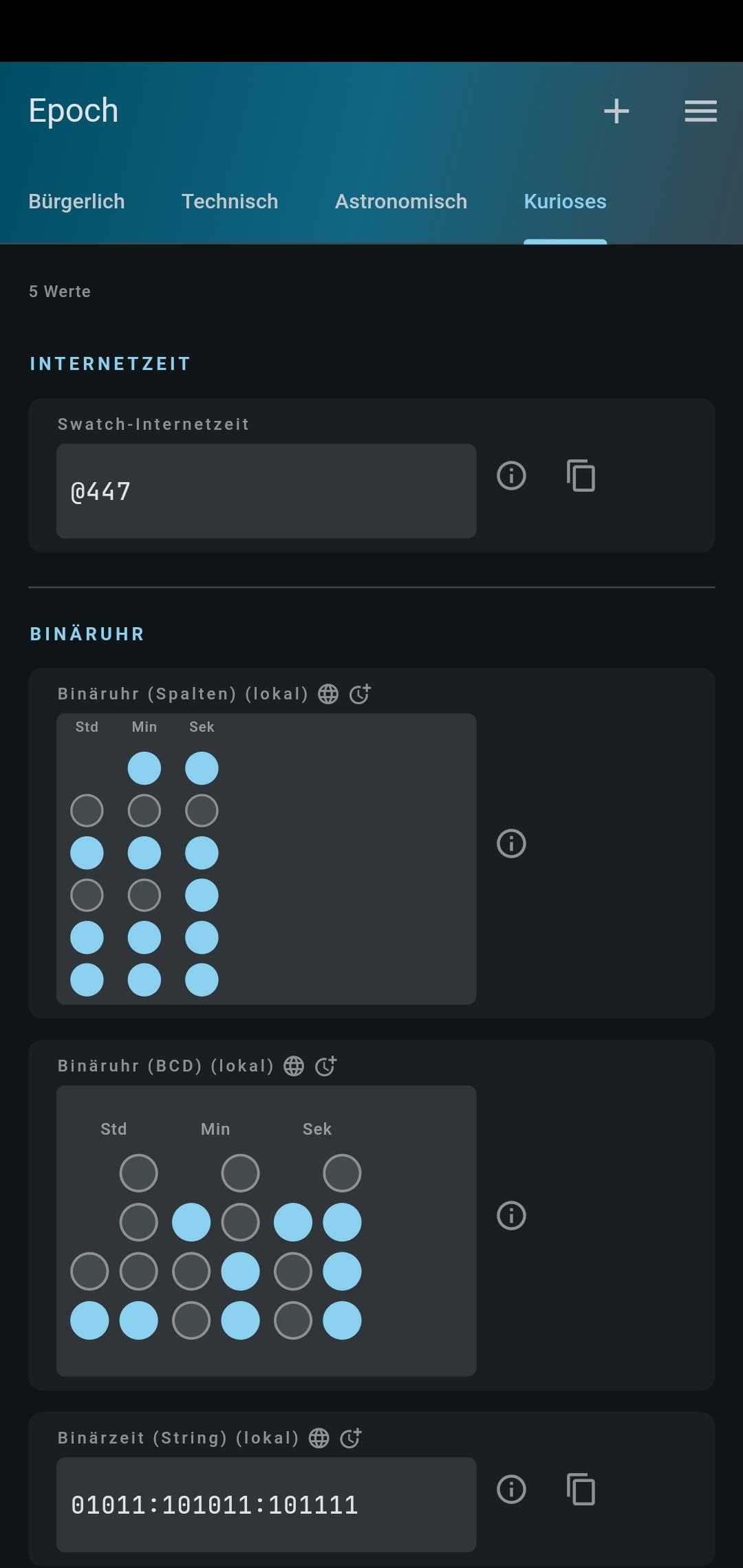
Task: Show info for Binäruhr (Spalten)
Action: click(x=511, y=843)
